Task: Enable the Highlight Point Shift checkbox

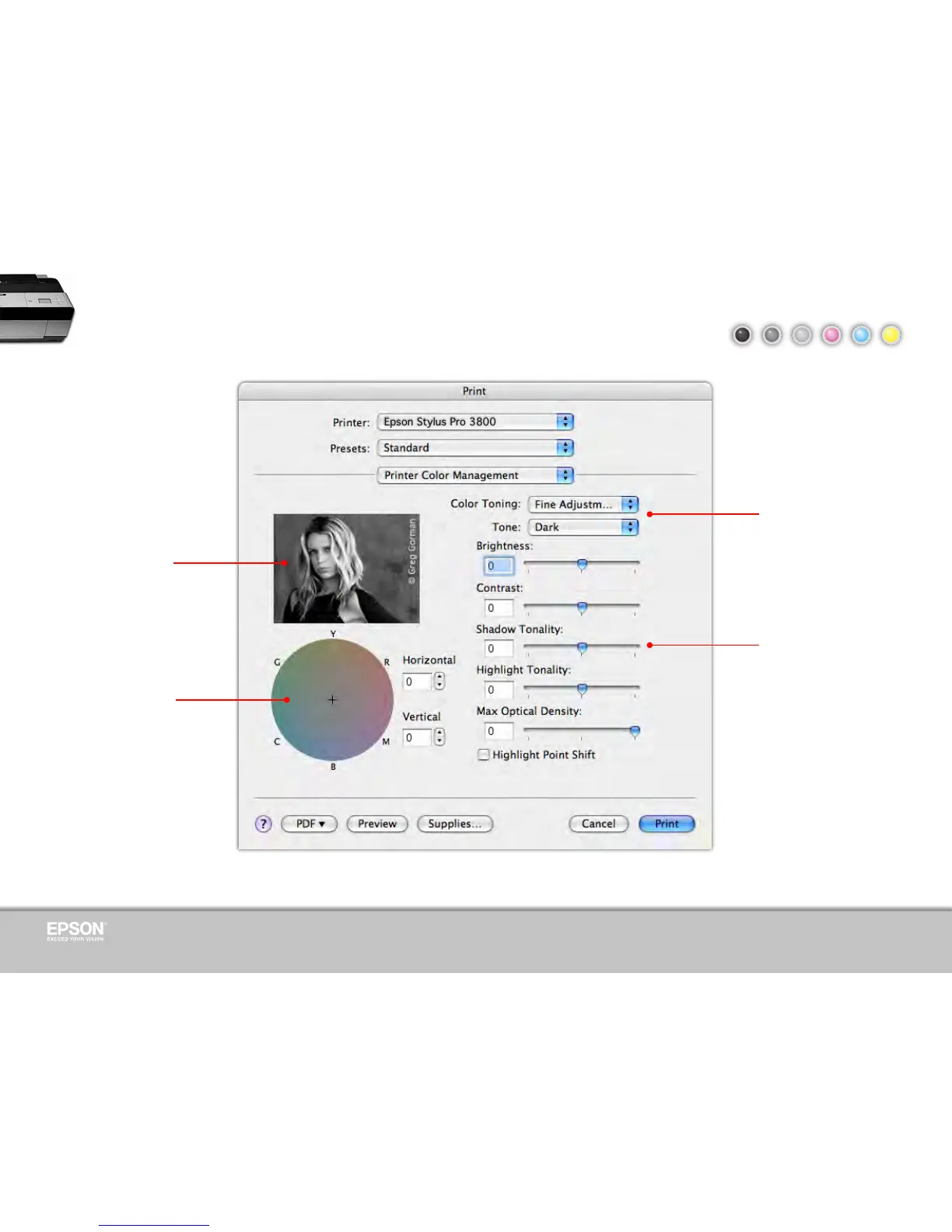Action: point(484,754)
